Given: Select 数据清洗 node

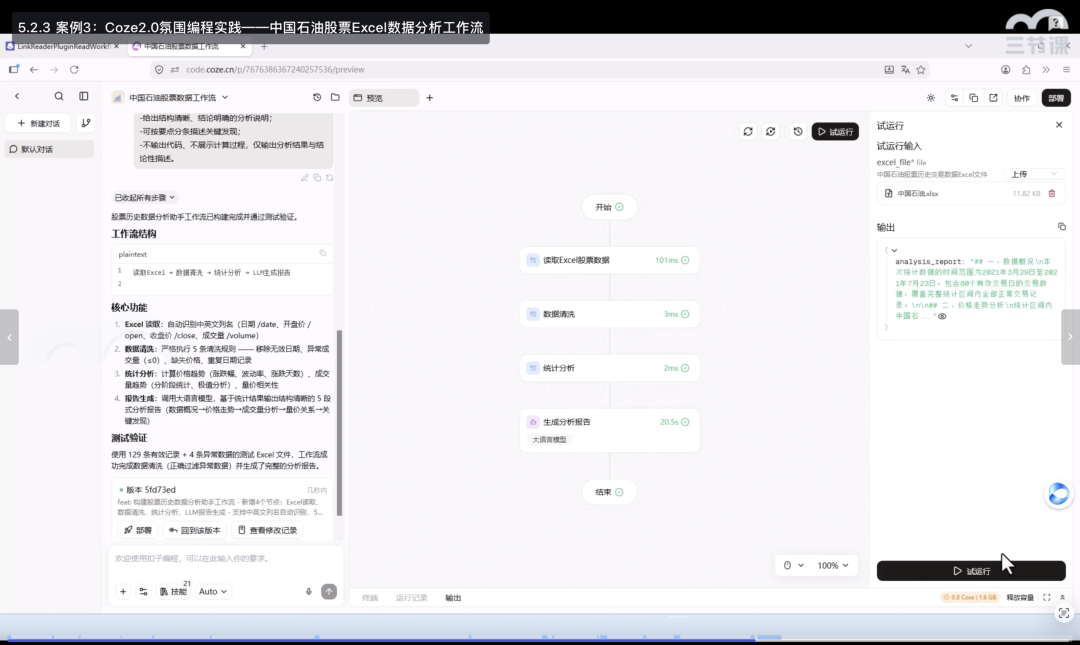Looking at the screenshot, I should tap(609, 314).
